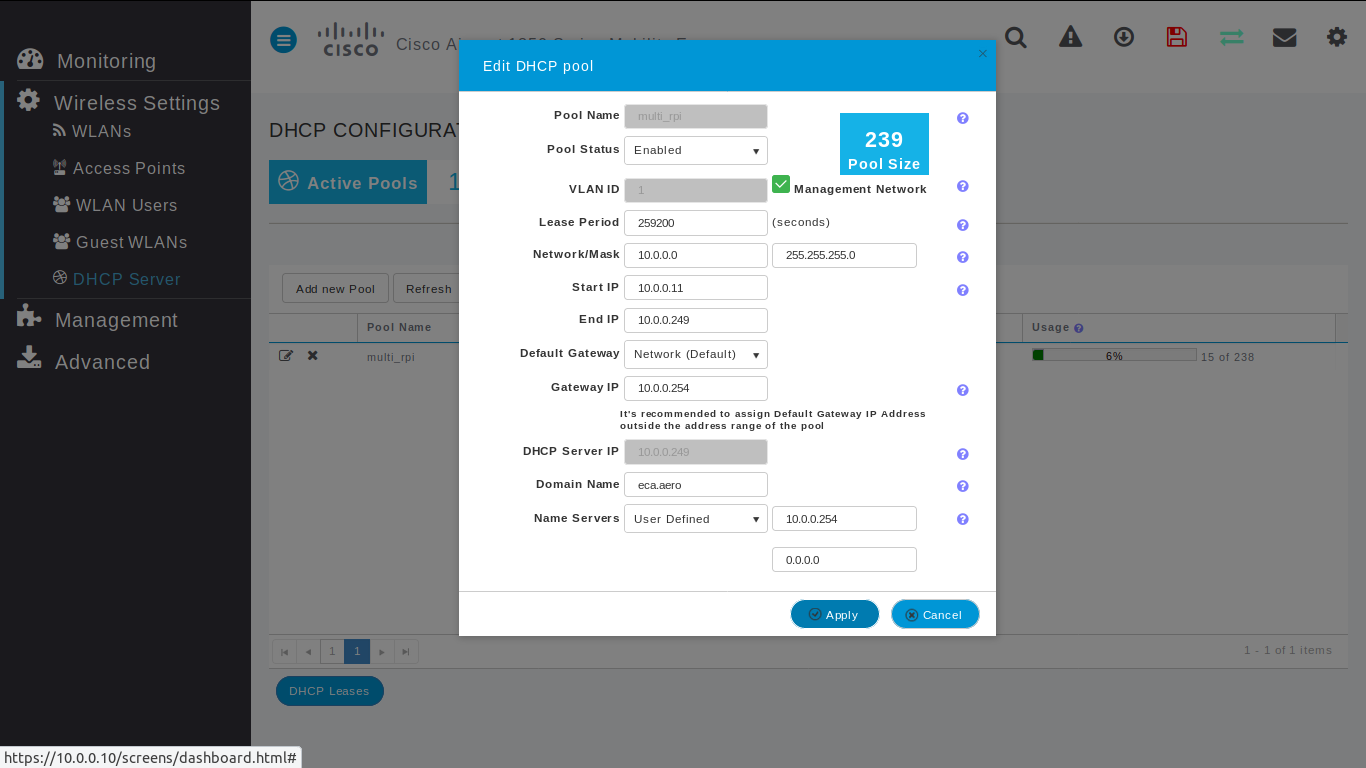Image resolution: width=1366 pixels, height=768 pixels.
Task: Open the alert warning triangle icon
Action: coord(1070,38)
